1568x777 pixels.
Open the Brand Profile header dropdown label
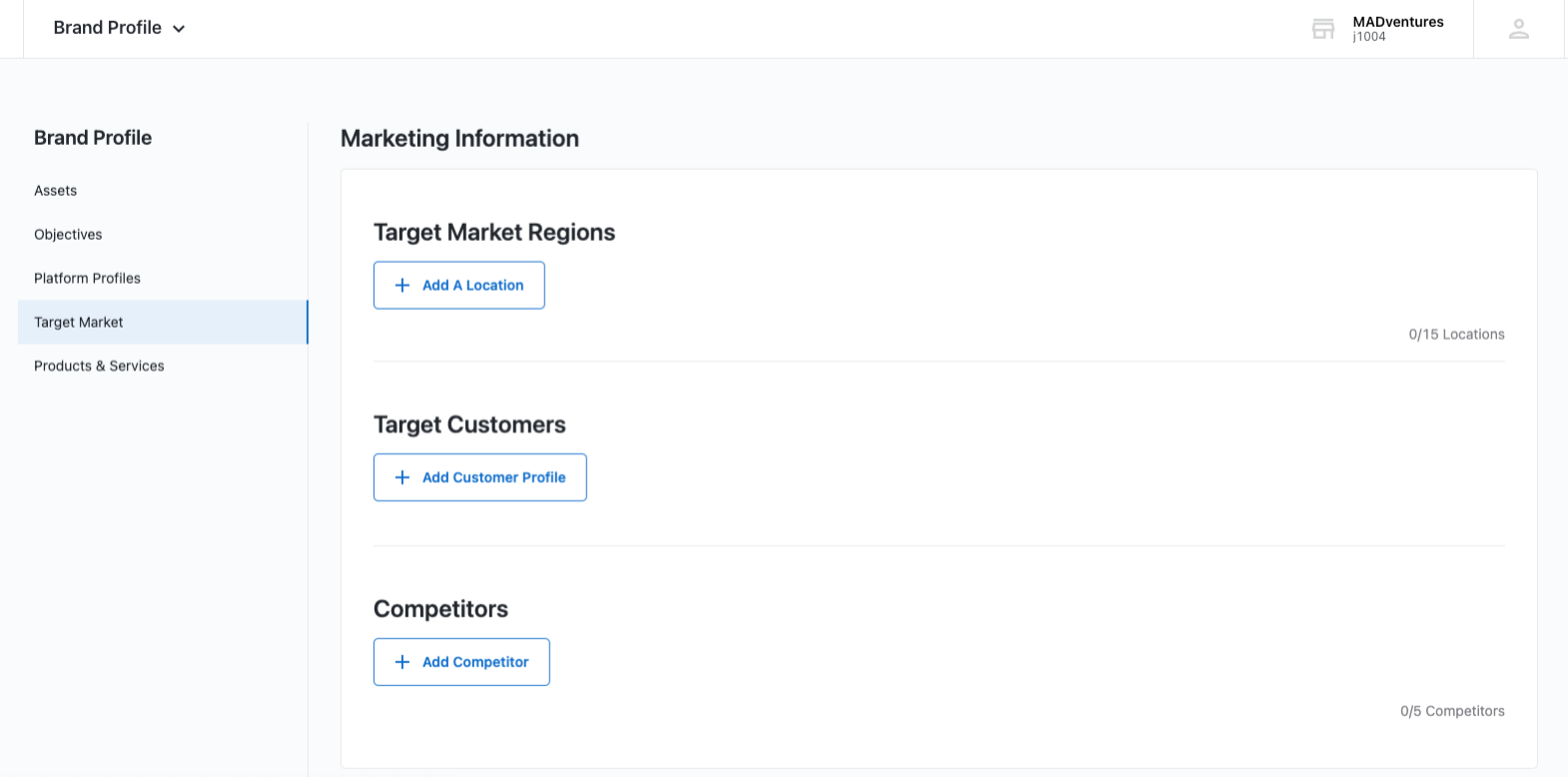(107, 28)
